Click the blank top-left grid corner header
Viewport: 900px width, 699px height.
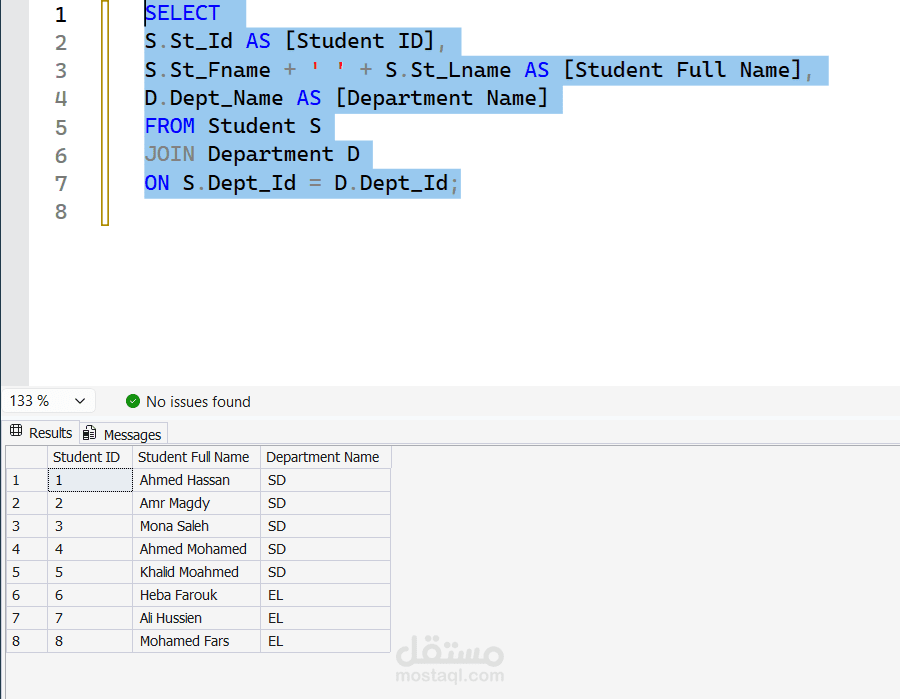26,457
